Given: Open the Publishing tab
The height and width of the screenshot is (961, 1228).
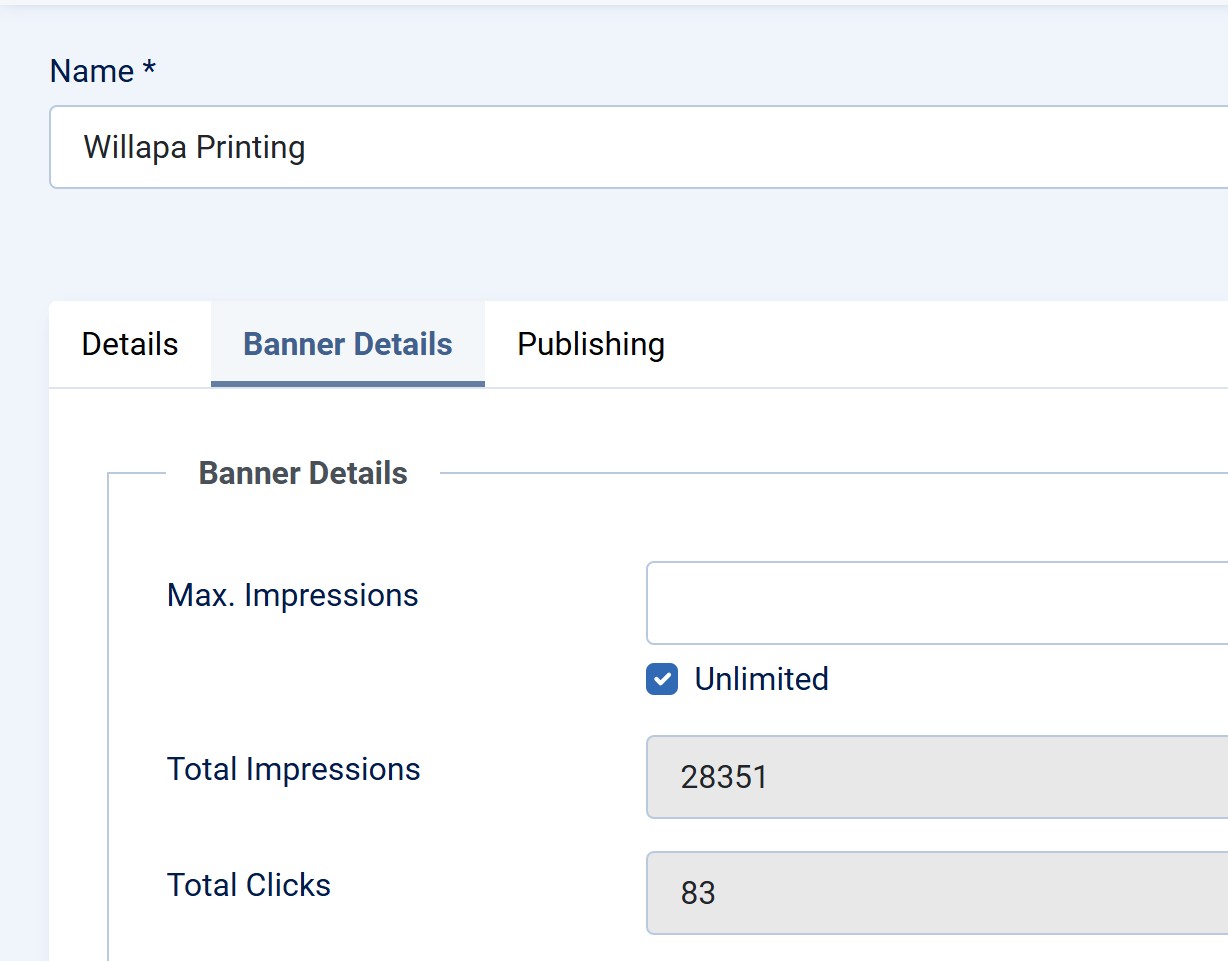Looking at the screenshot, I should coord(590,344).
